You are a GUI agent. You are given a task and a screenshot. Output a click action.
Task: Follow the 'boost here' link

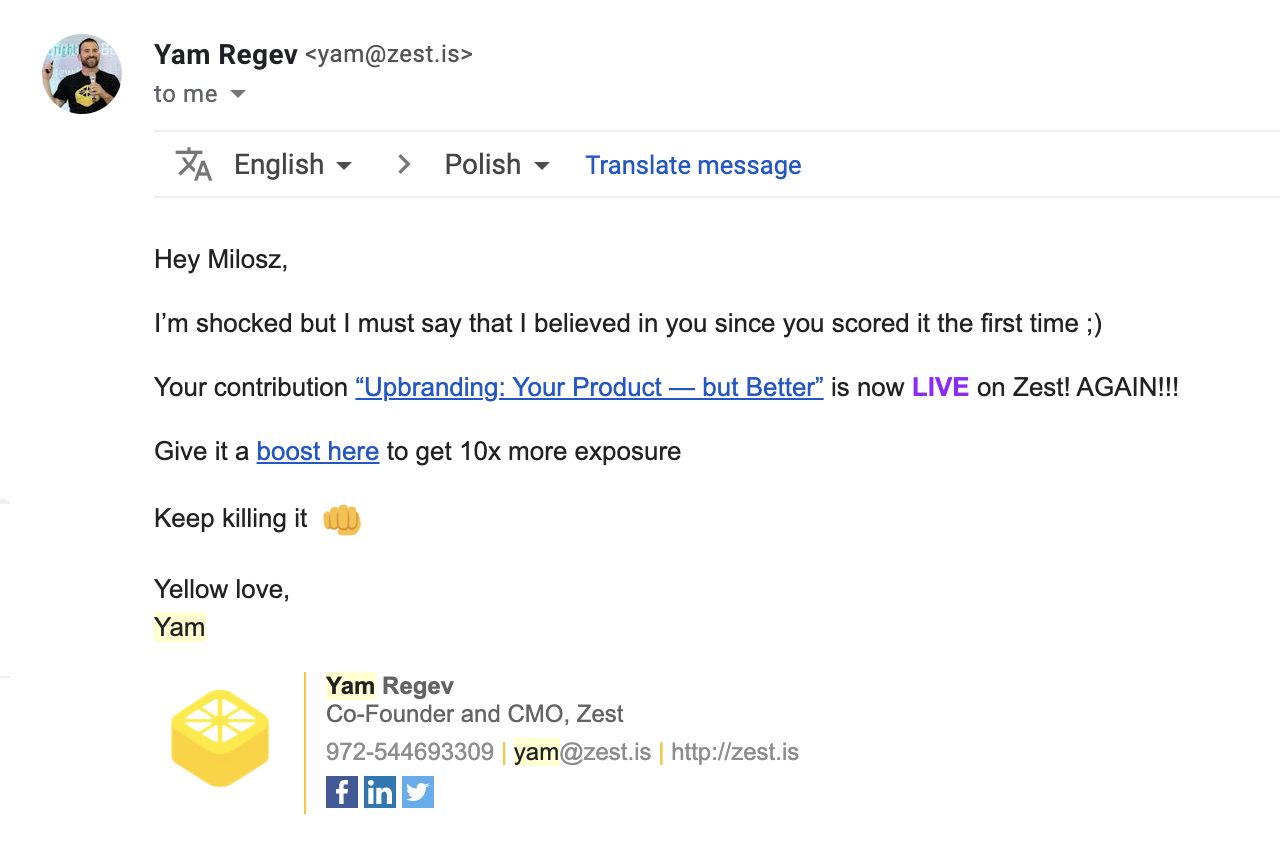tap(318, 451)
